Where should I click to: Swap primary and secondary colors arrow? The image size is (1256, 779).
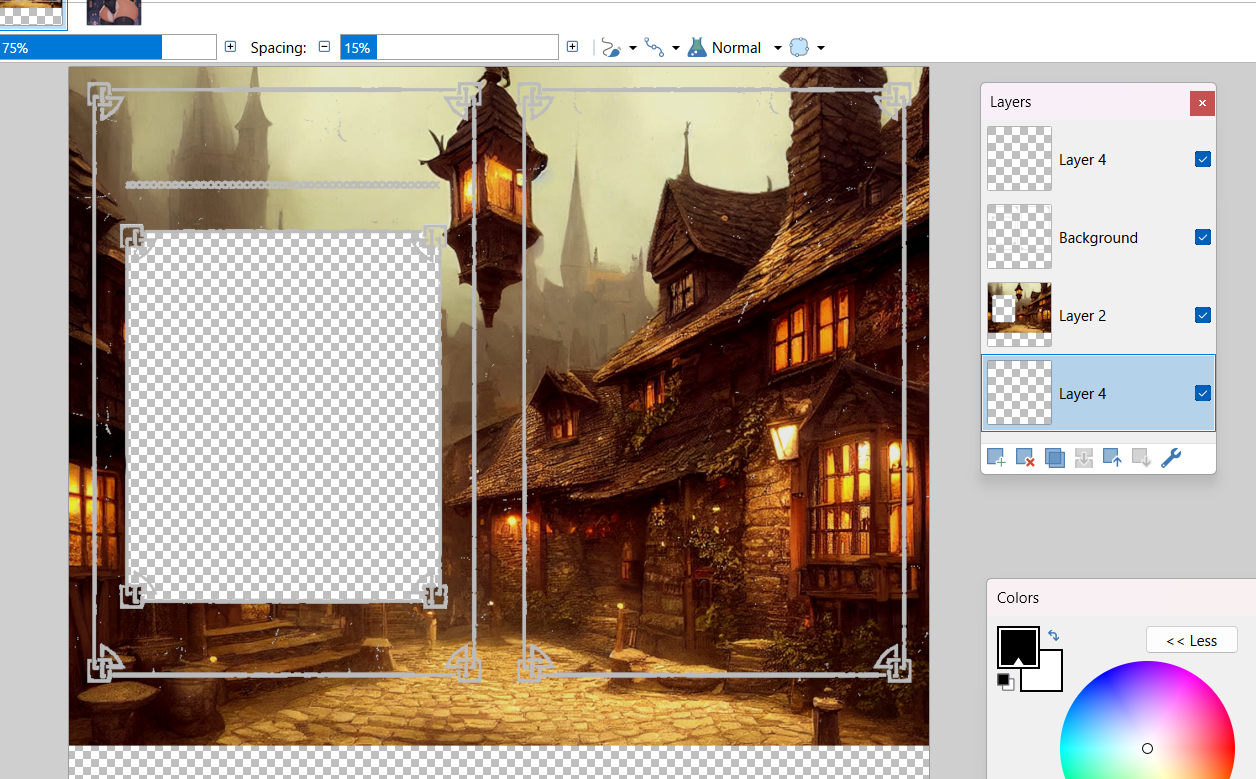click(1053, 636)
